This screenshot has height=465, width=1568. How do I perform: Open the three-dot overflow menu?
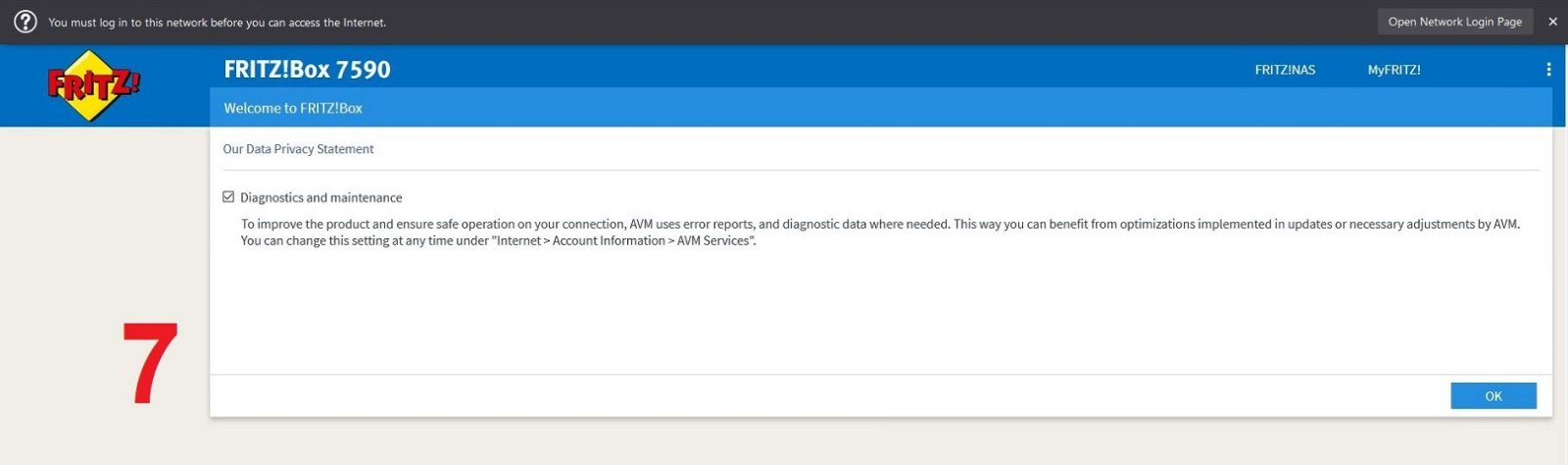[1548, 70]
